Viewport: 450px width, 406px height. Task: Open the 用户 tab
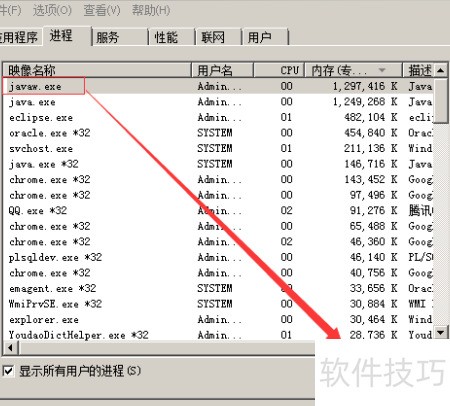coord(265,37)
